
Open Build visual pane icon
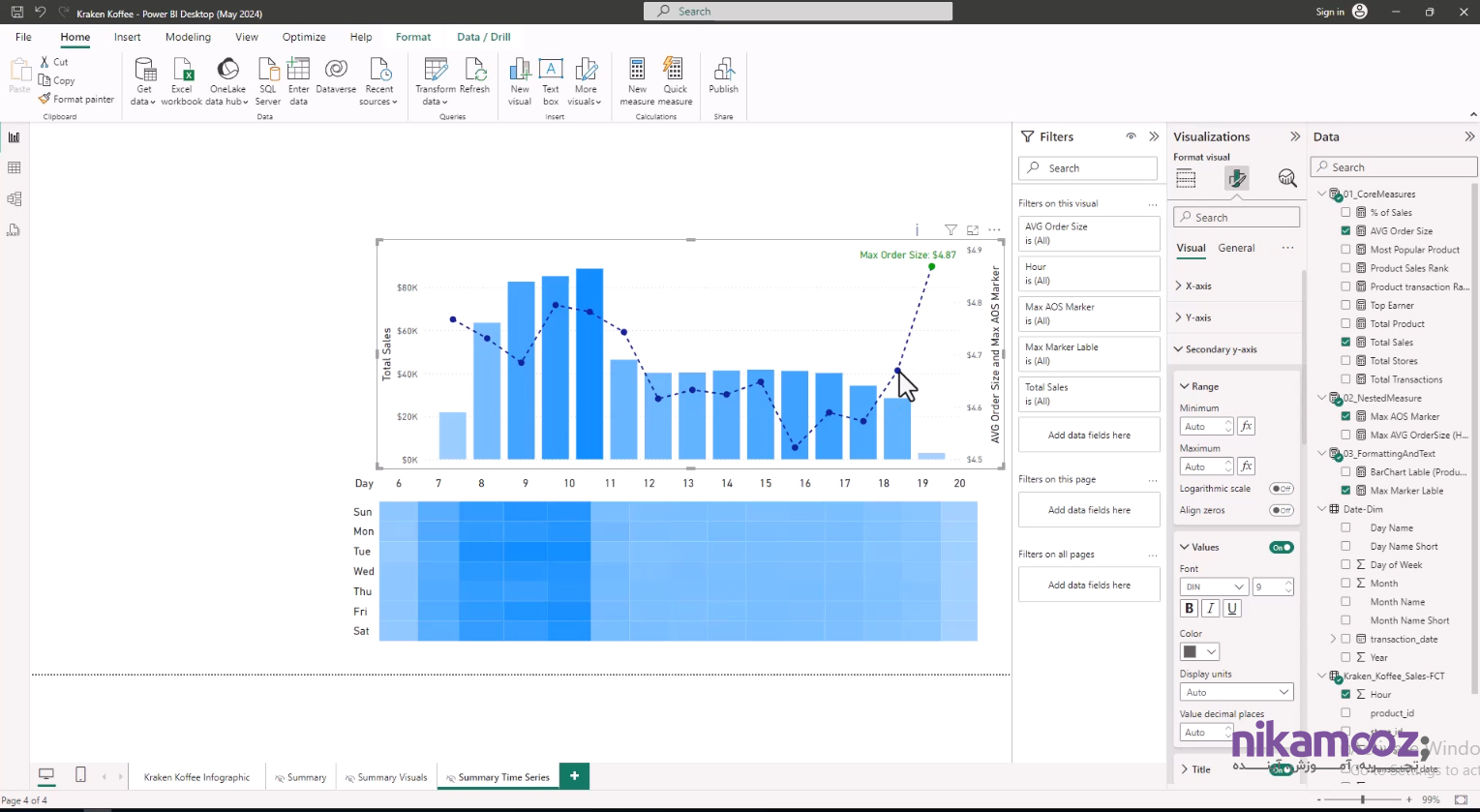coord(1186,178)
